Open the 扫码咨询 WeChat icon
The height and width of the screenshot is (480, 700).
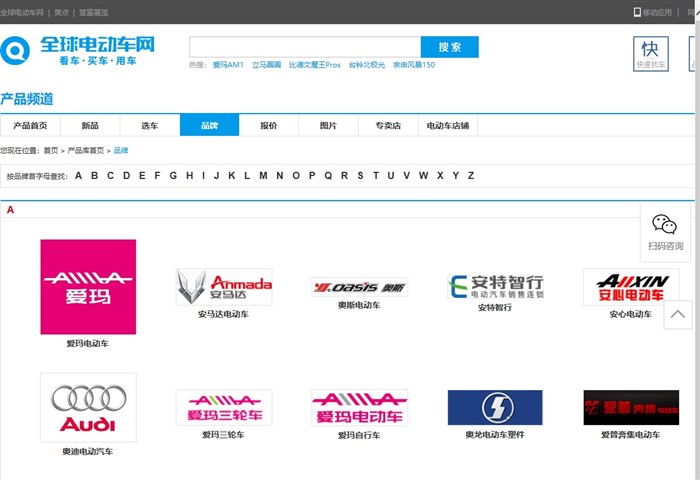click(665, 224)
